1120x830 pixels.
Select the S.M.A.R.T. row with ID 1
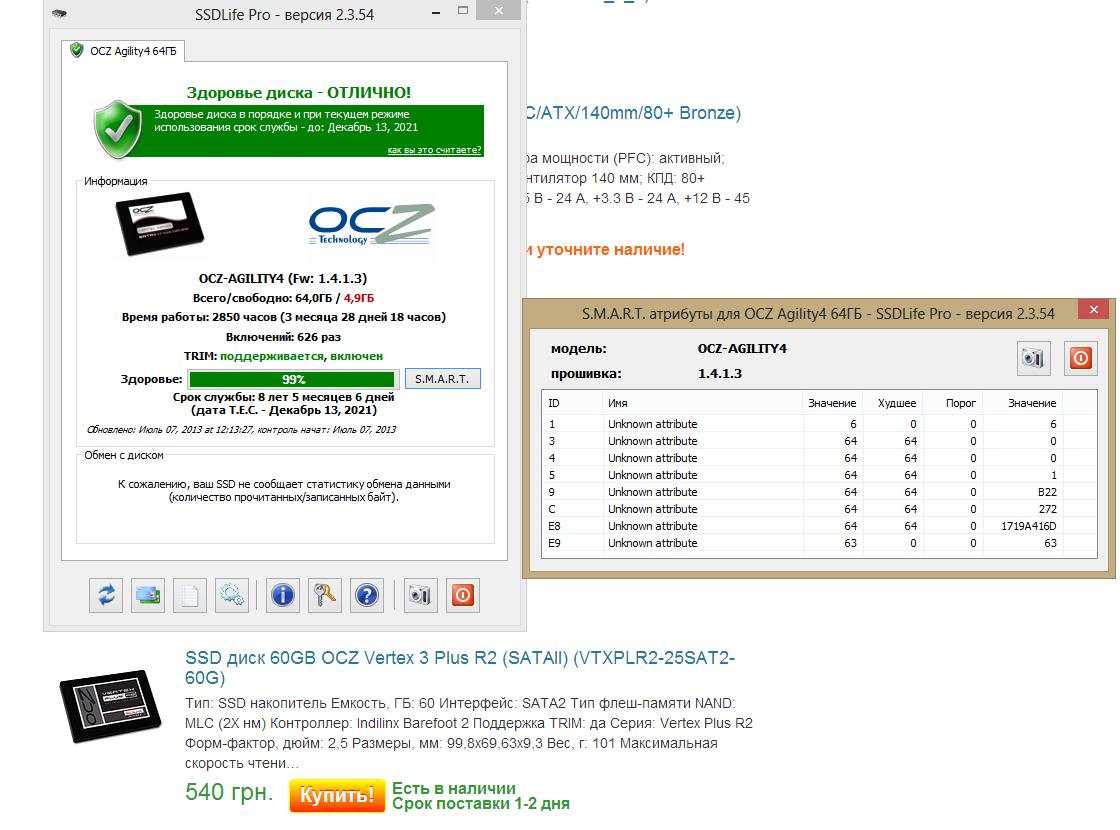tap(819, 424)
